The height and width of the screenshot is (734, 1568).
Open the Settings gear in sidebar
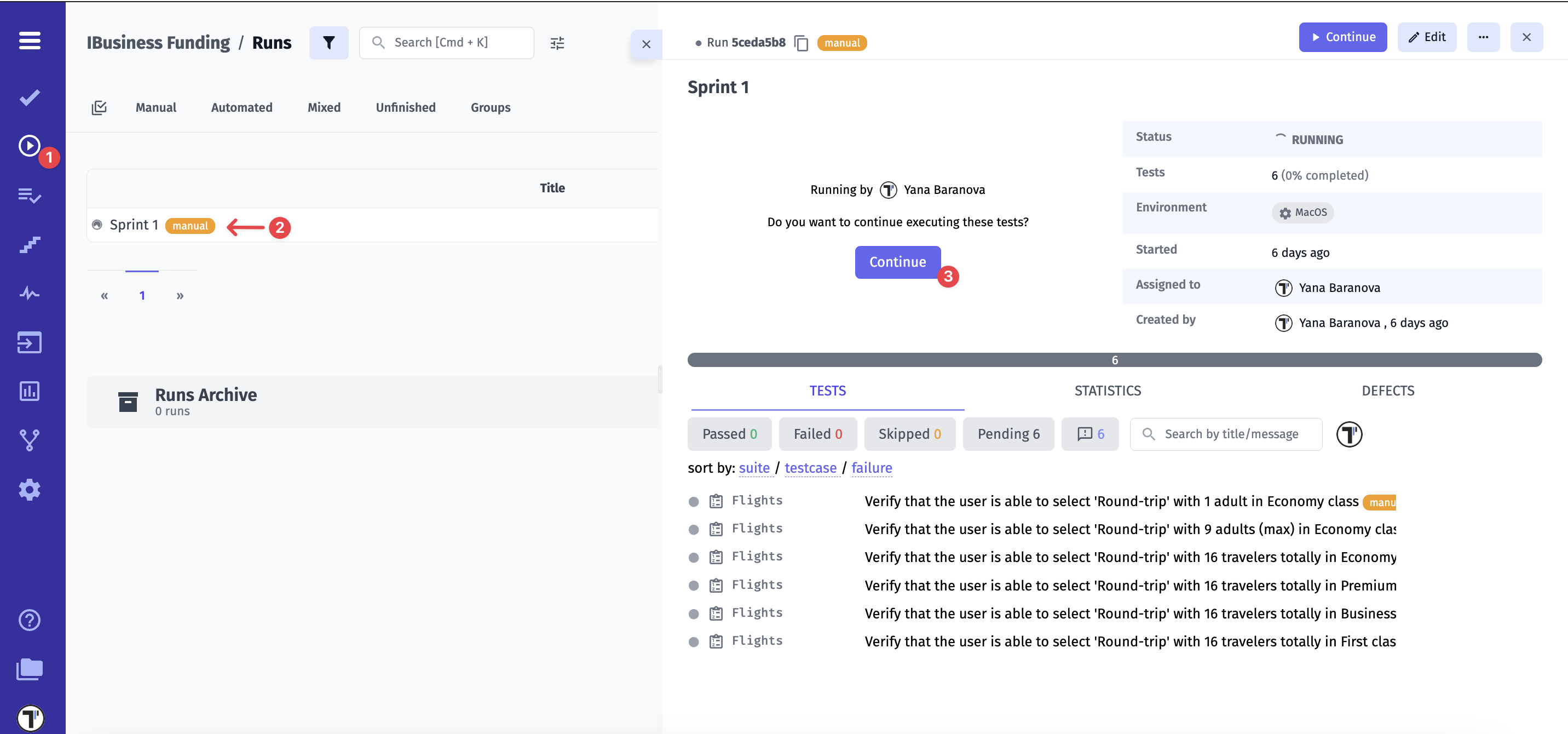pyautogui.click(x=29, y=490)
